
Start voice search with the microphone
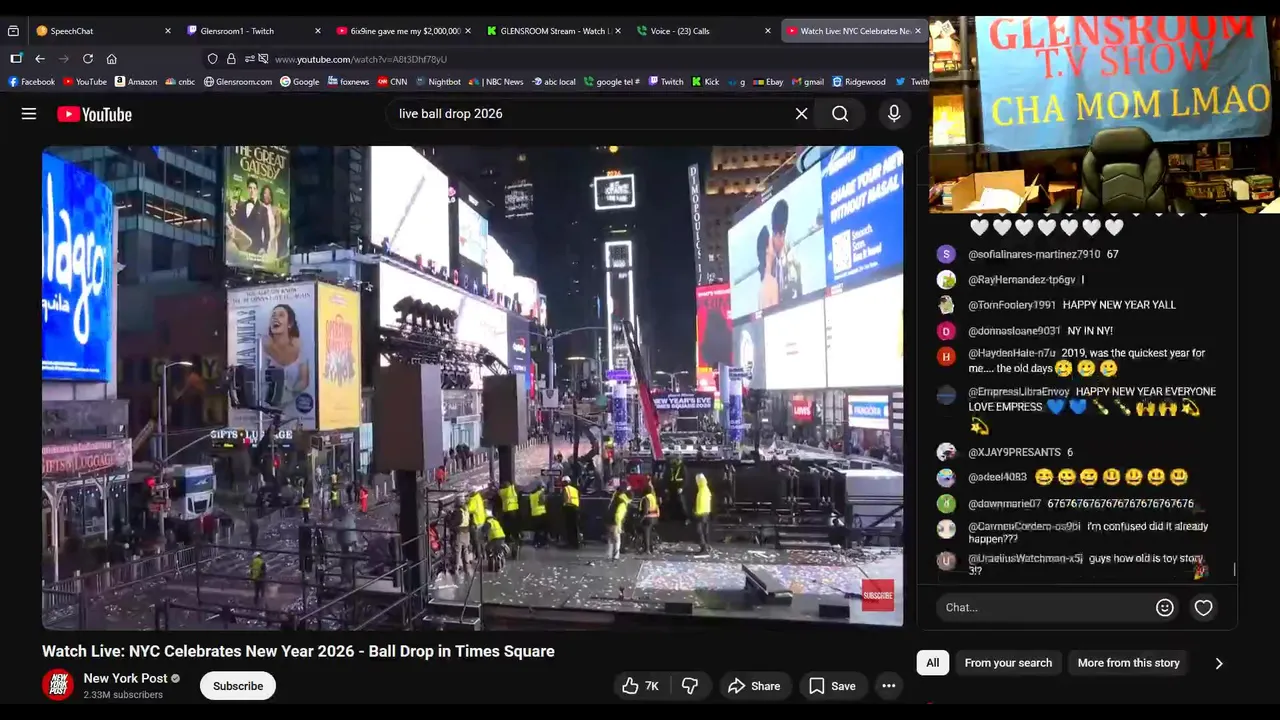(x=894, y=114)
